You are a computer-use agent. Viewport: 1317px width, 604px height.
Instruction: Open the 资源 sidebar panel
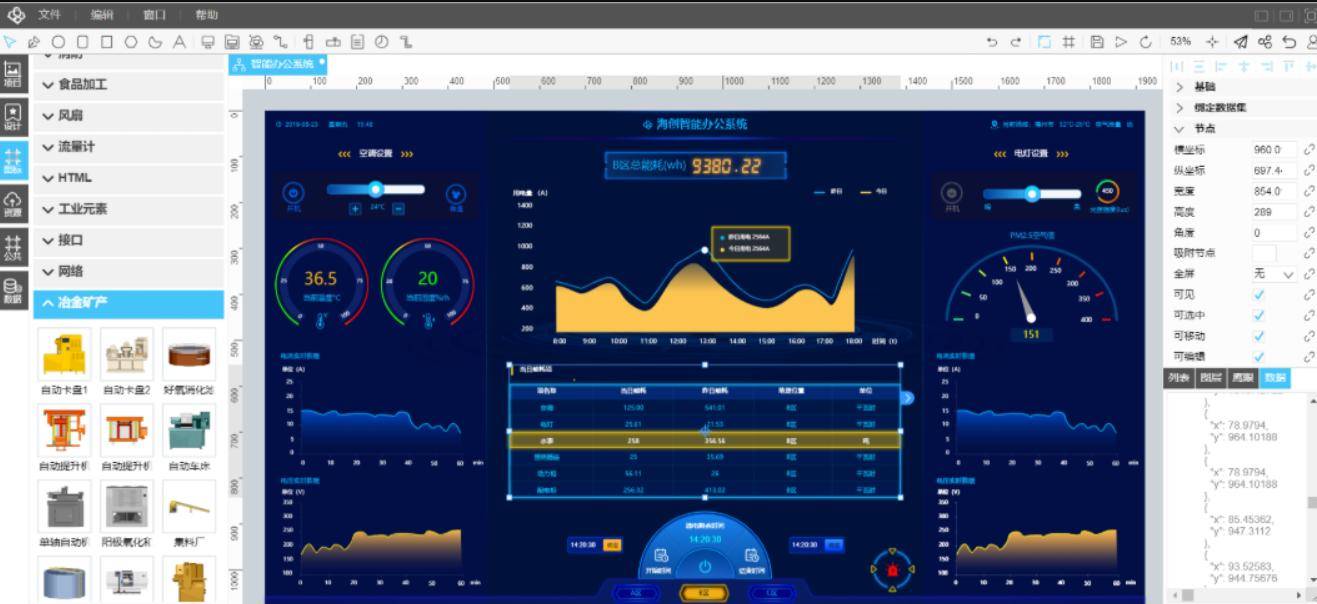13,205
